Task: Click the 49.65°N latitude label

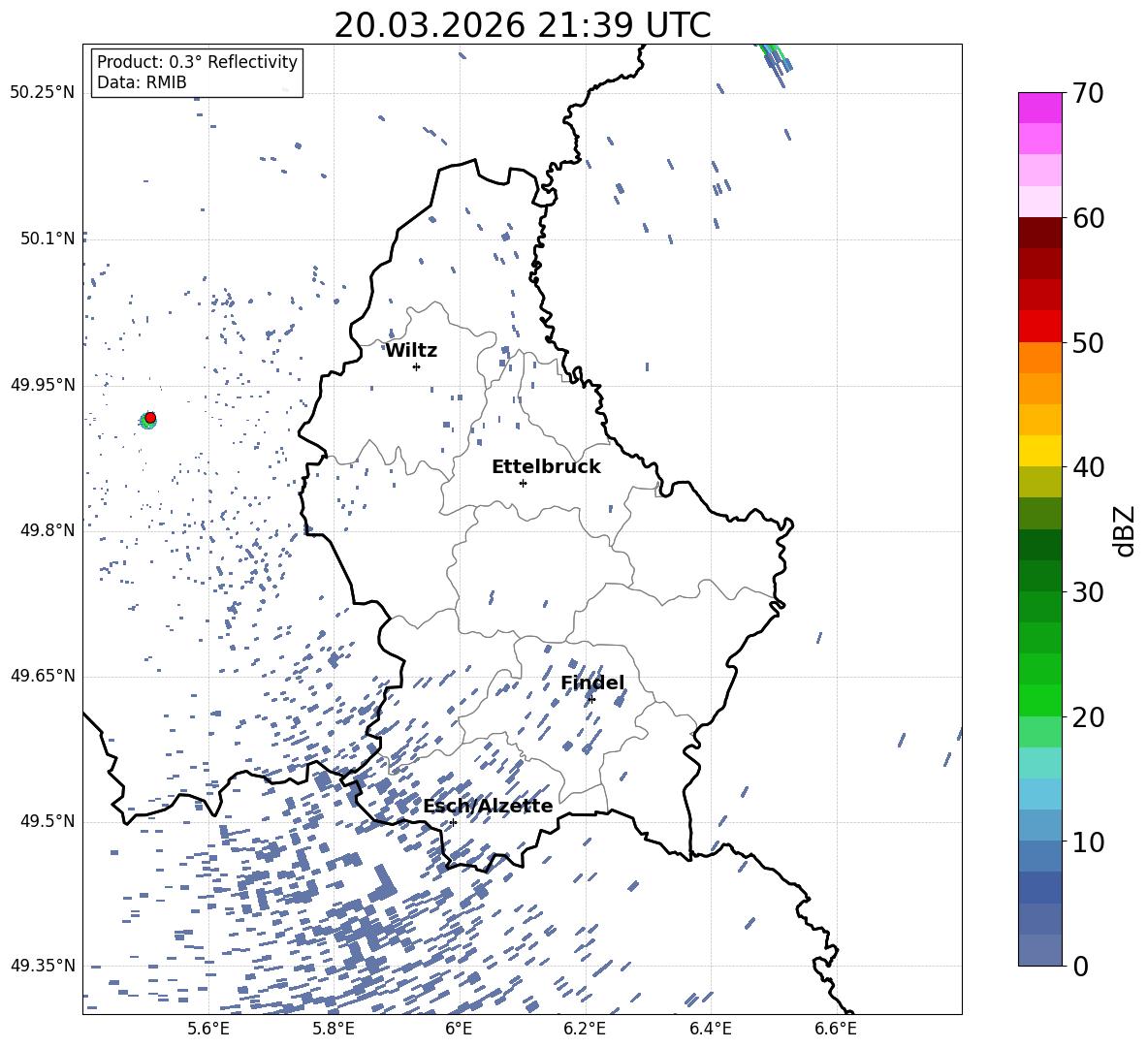Action: point(42,675)
